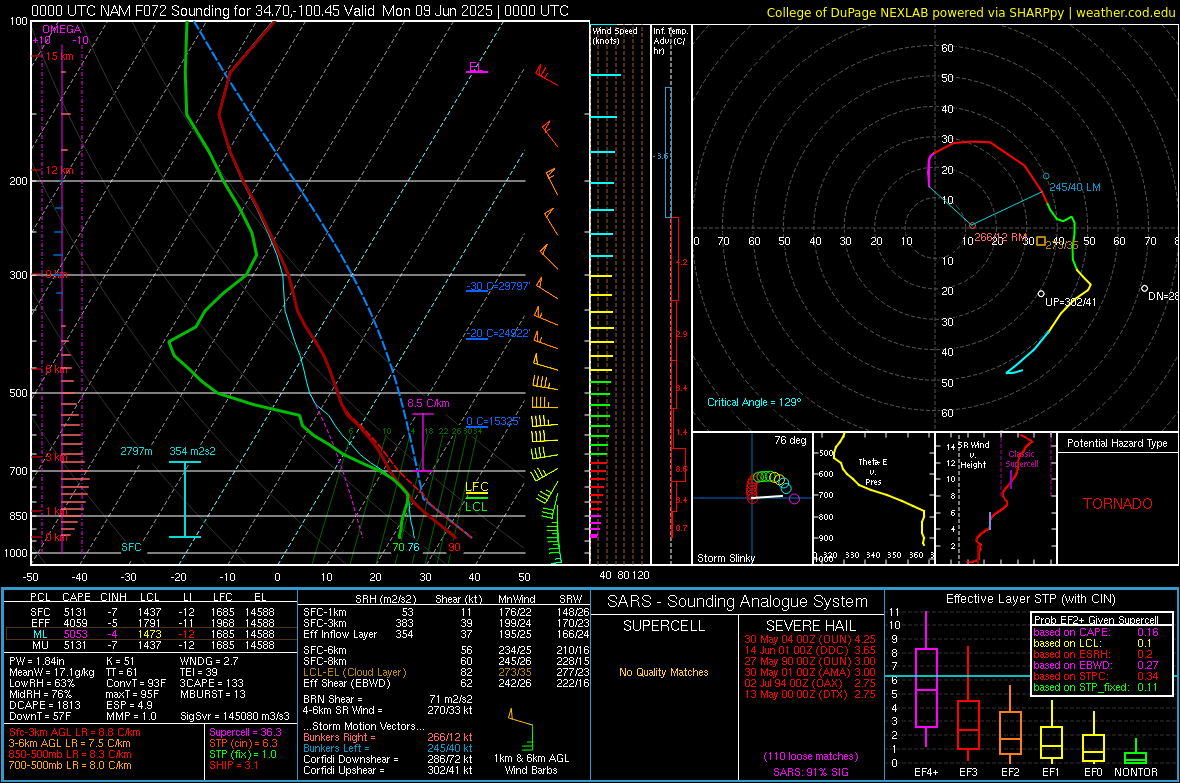Screen dimensions: 1180x783
Task: Click the 'based on STP_fixed: 0.11' line
Action: [1096, 687]
